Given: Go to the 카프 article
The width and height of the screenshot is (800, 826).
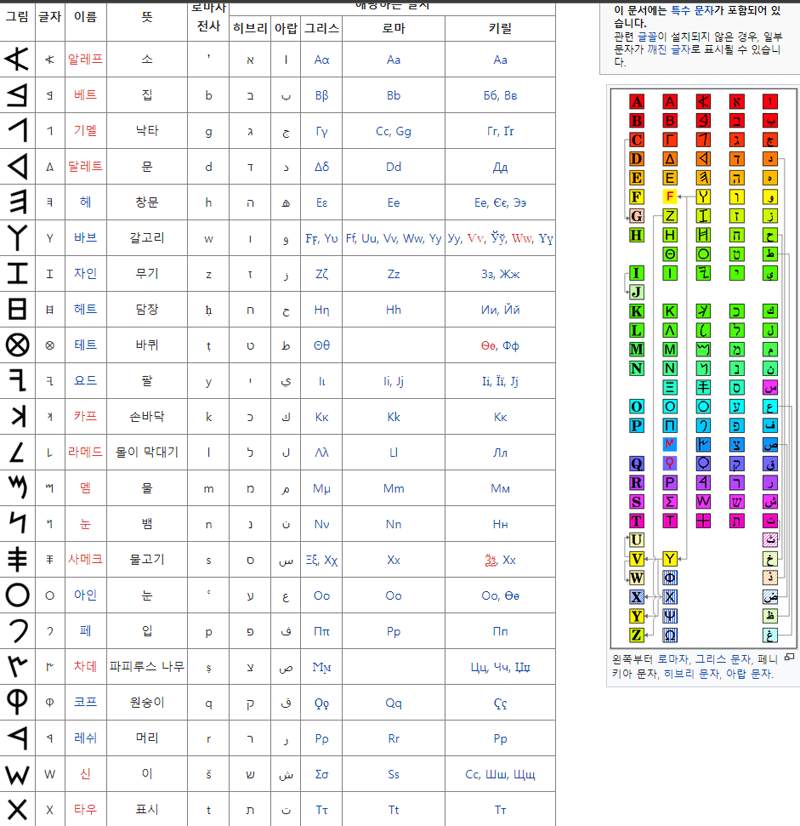Looking at the screenshot, I should coord(85,416).
